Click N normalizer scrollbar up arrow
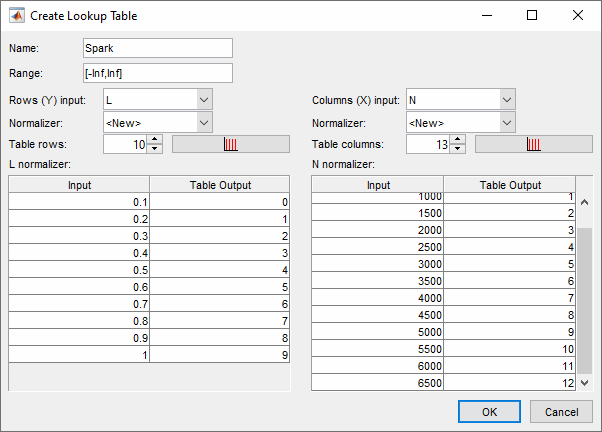The image size is (602, 432). (x=584, y=202)
